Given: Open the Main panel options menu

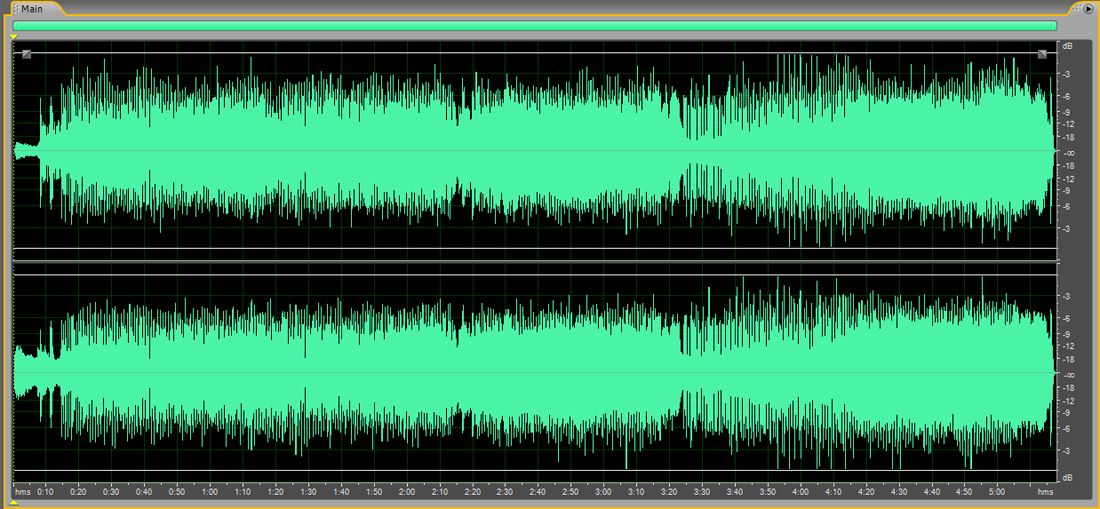Looking at the screenshot, I should (1089, 9).
